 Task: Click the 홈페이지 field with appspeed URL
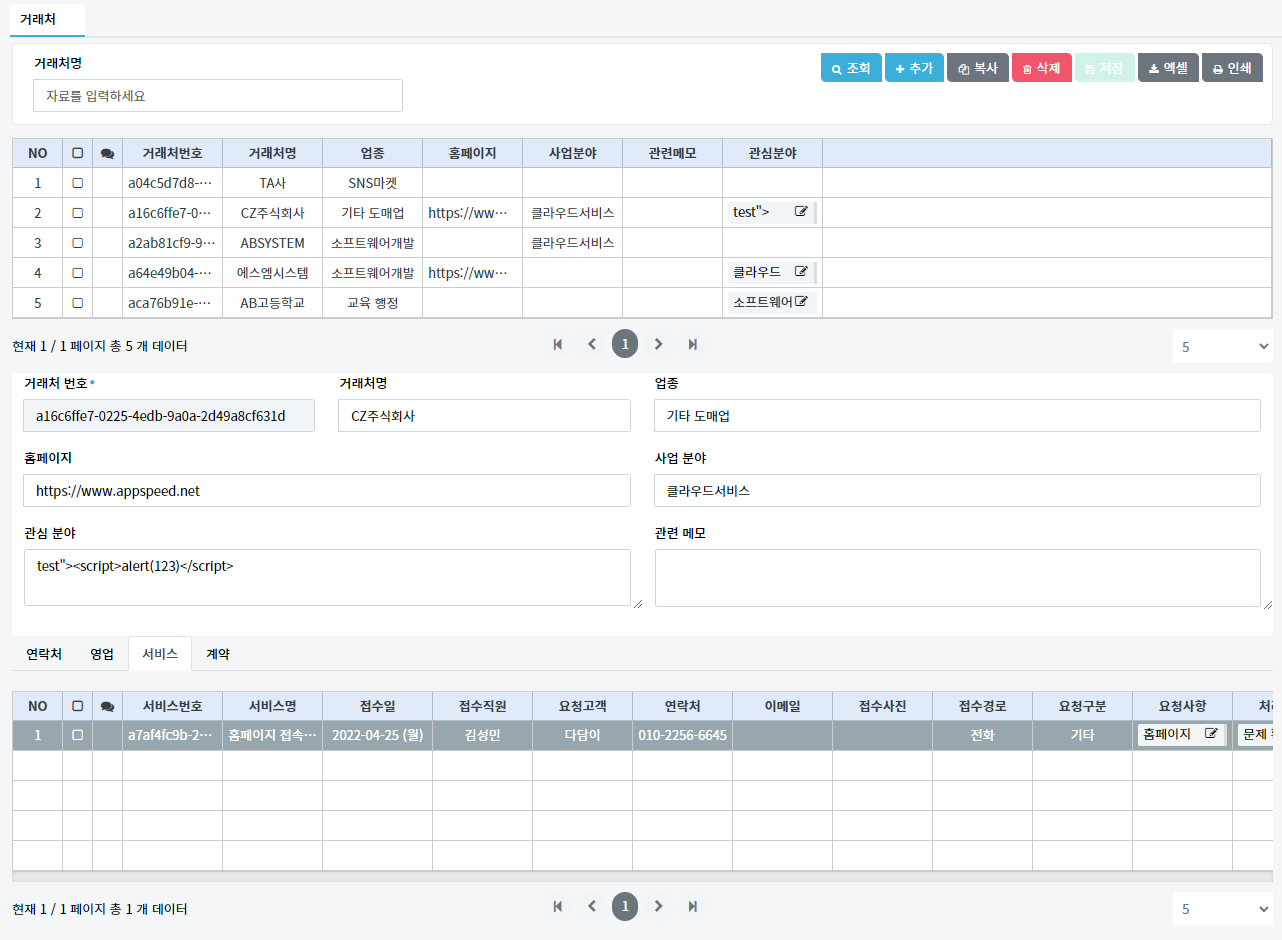click(x=327, y=491)
